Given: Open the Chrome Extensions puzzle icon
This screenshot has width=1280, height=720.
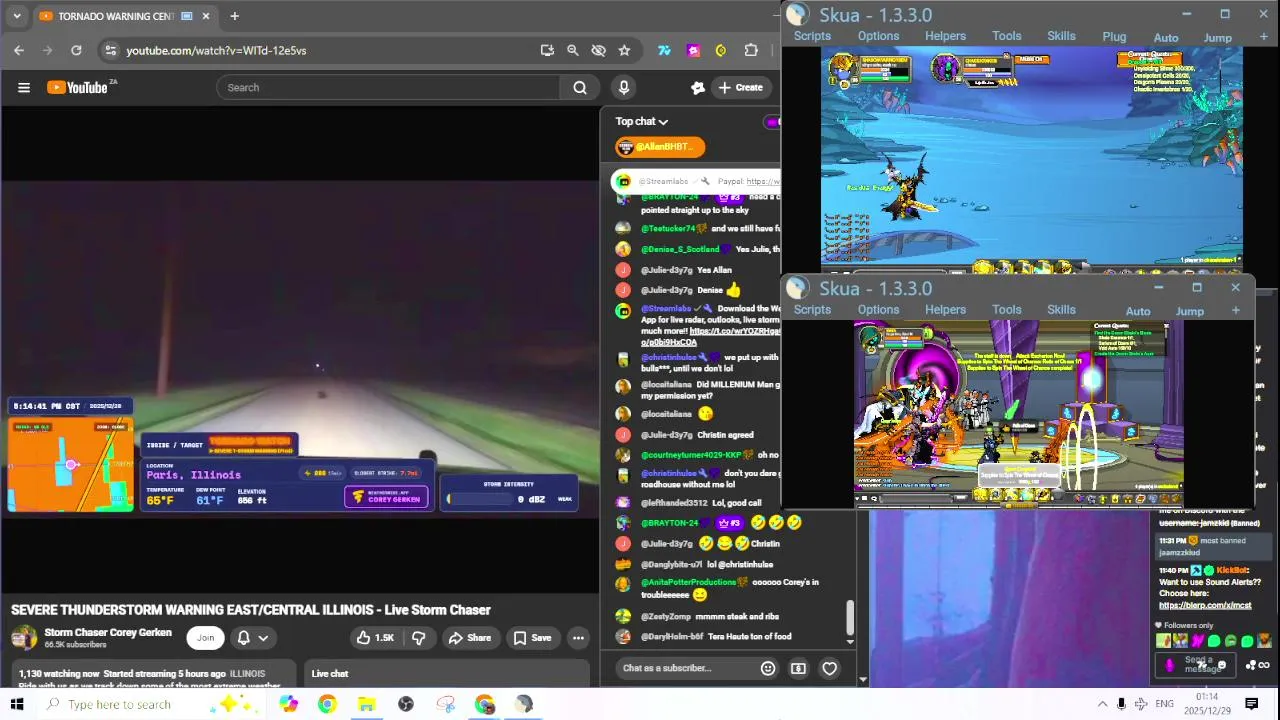Looking at the screenshot, I should pyautogui.click(x=751, y=50).
